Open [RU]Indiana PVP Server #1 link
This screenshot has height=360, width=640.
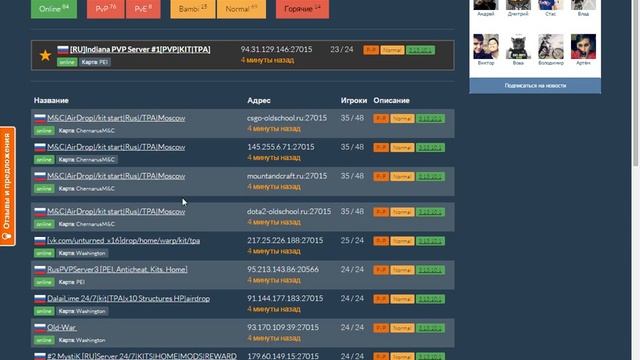(x=140, y=49)
